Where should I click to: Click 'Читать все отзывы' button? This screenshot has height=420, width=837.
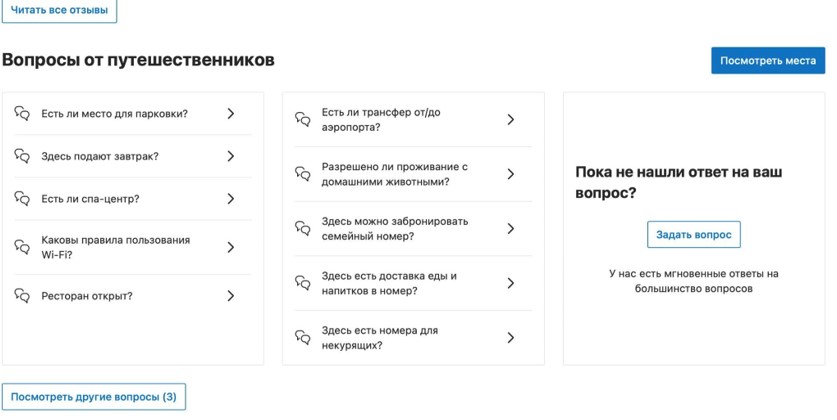59,9
